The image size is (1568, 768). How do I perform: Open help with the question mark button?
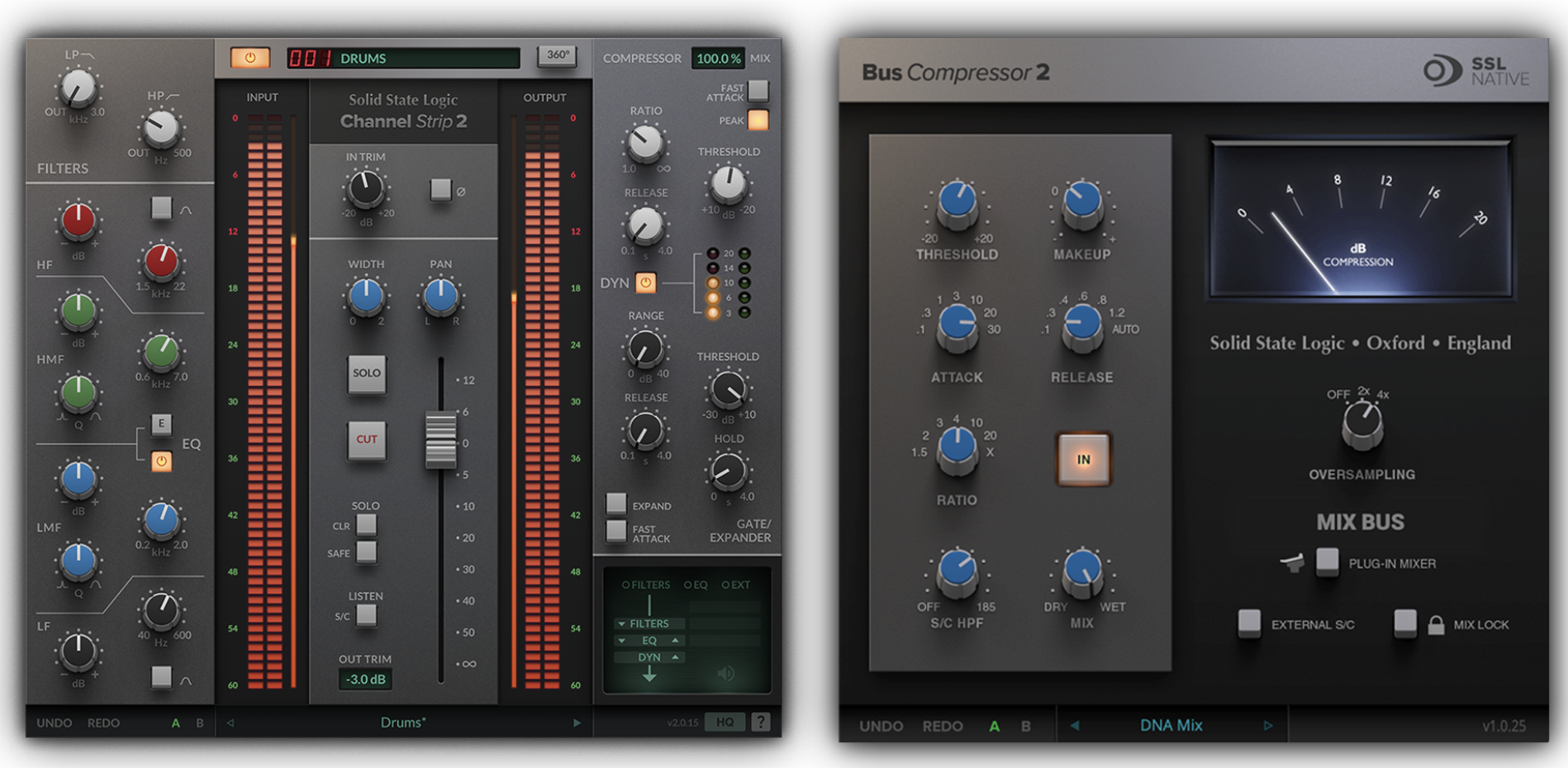point(761,723)
